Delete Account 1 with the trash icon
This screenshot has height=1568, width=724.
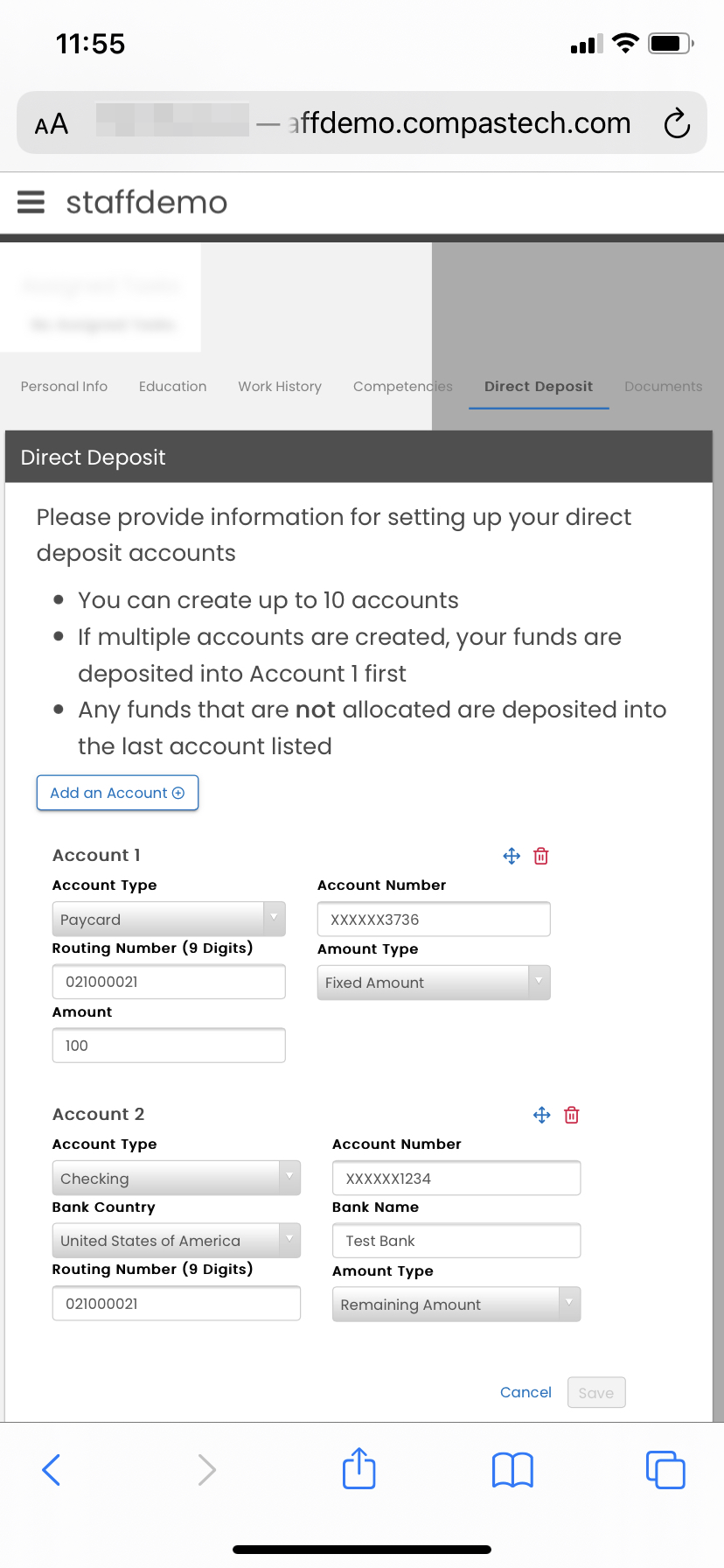pos(541,856)
